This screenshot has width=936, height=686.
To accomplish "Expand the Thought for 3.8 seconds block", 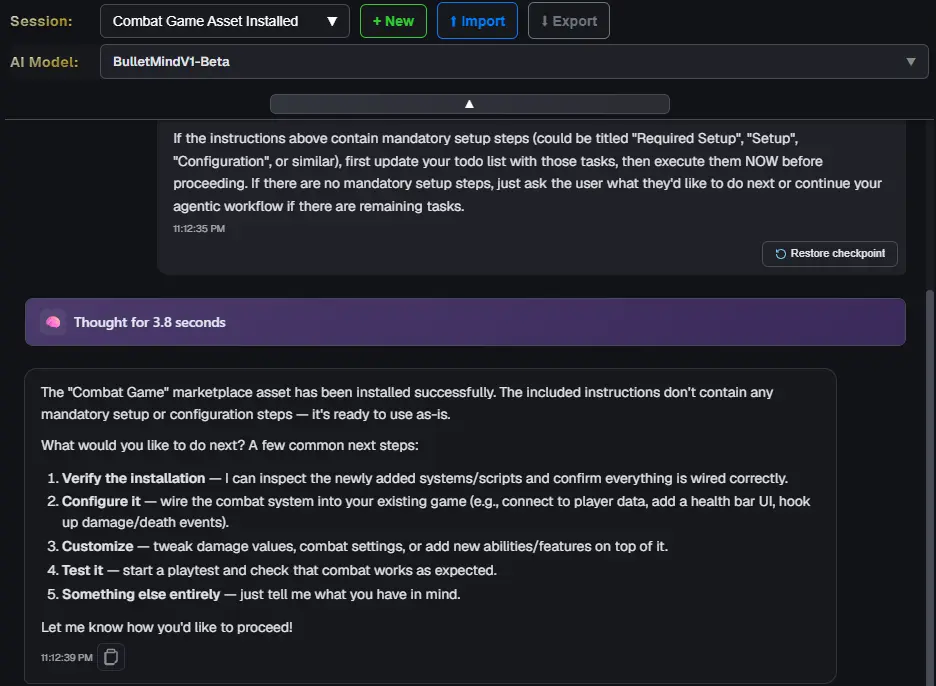I will [x=465, y=322].
